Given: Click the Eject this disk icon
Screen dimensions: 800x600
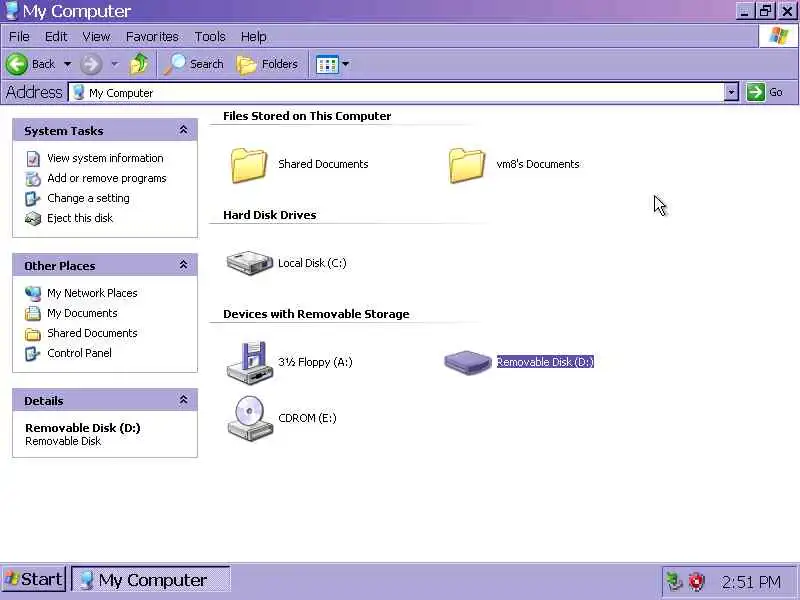Looking at the screenshot, I should pyautogui.click(x=33, y=218).
